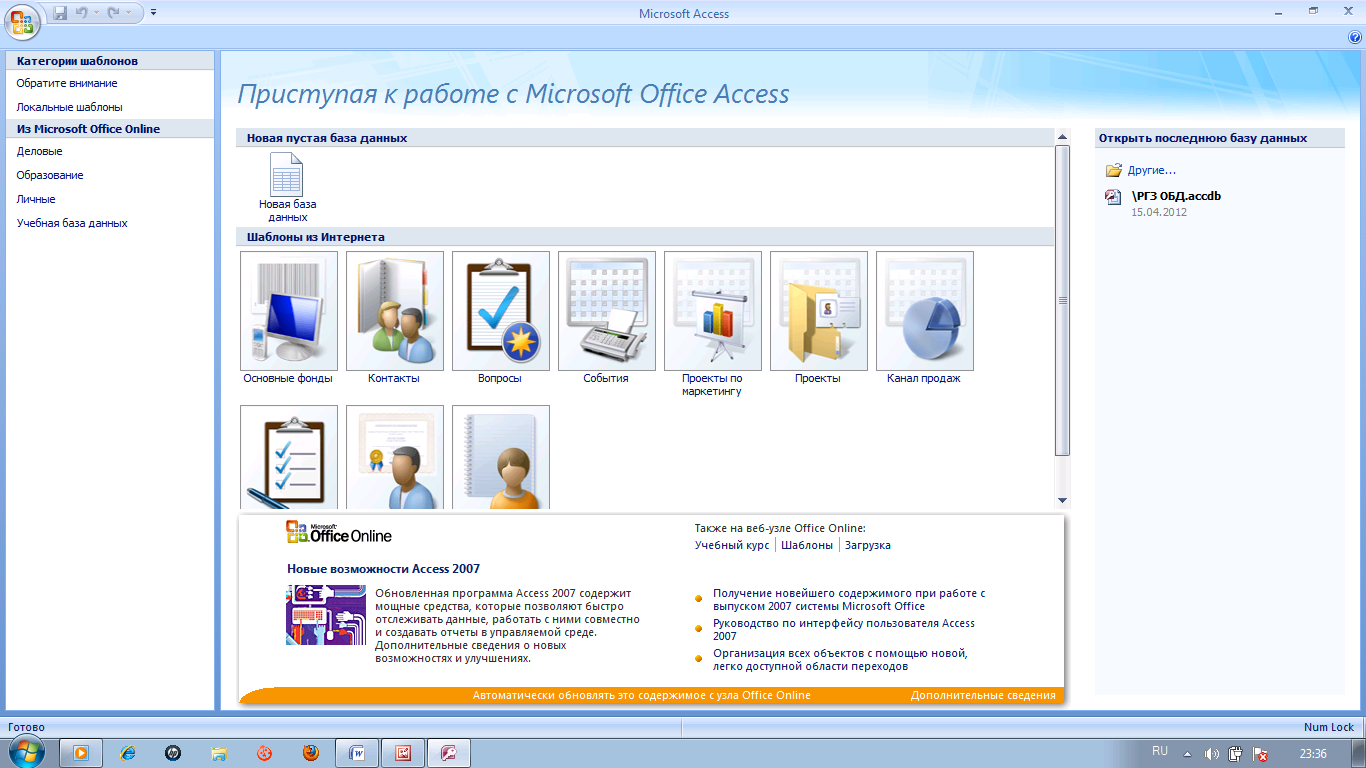Click the Office Online logo

click(339, 532)
